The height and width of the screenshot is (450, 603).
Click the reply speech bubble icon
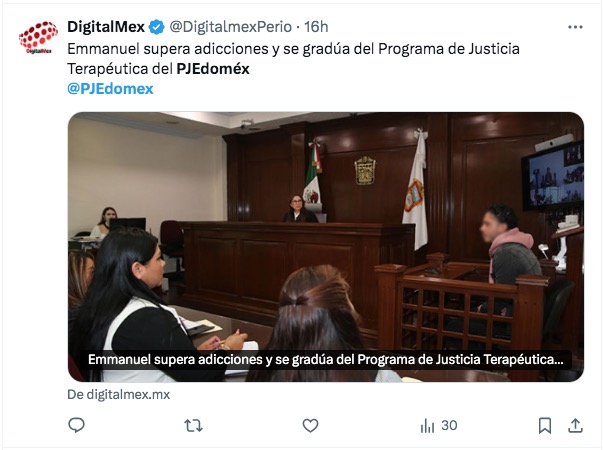(76, 425)
